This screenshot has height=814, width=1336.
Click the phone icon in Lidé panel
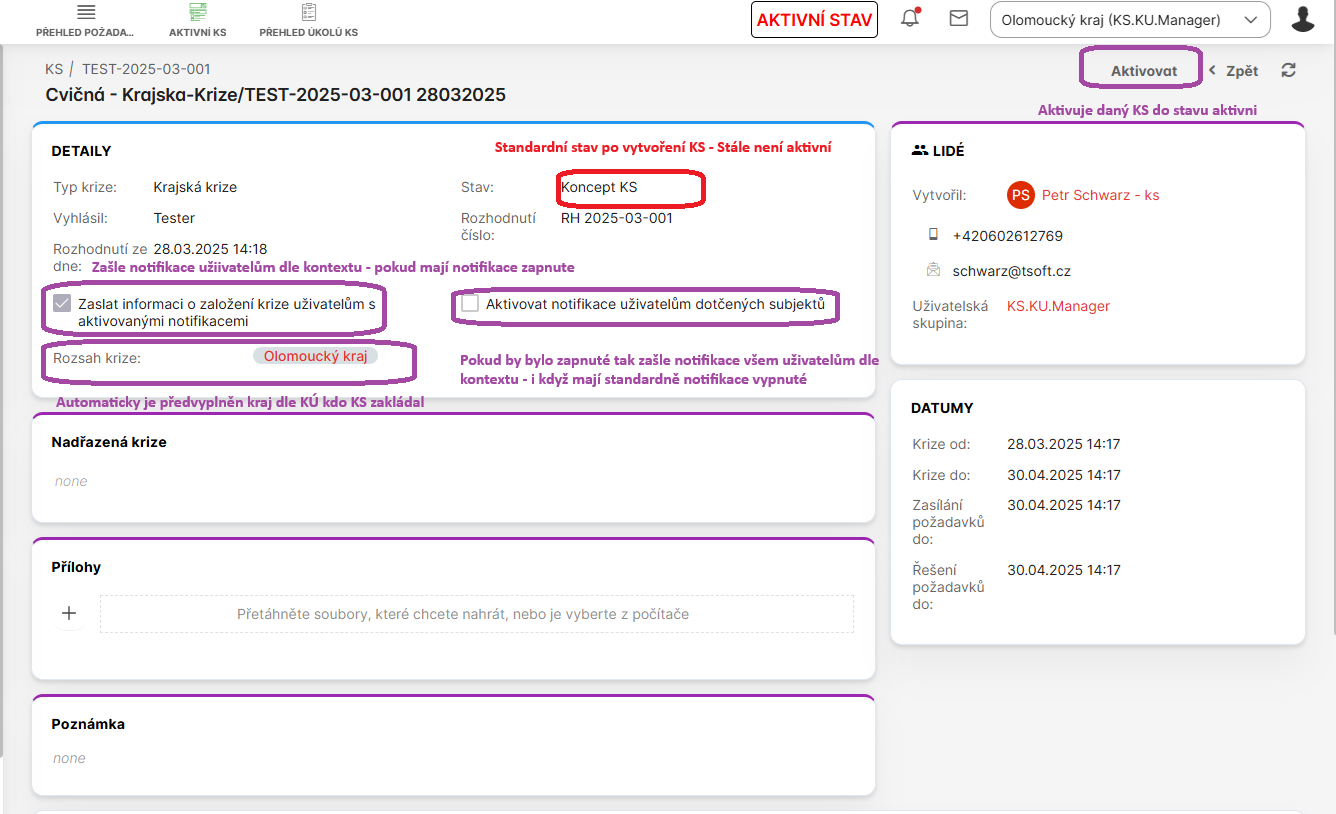point(933,235)
